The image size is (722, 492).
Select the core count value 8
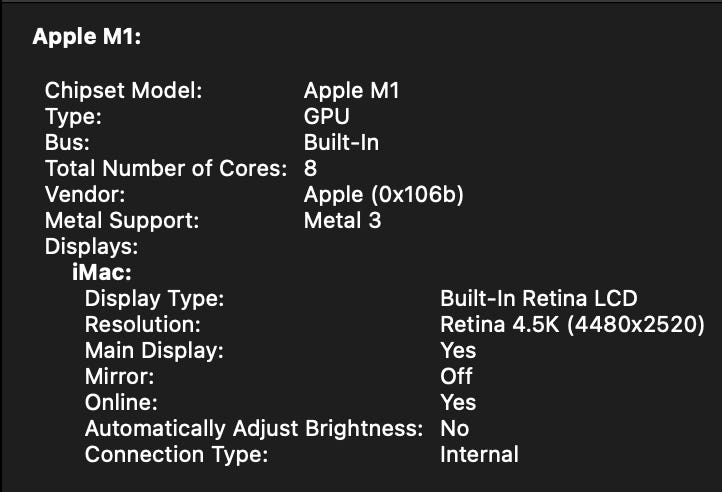310,169
